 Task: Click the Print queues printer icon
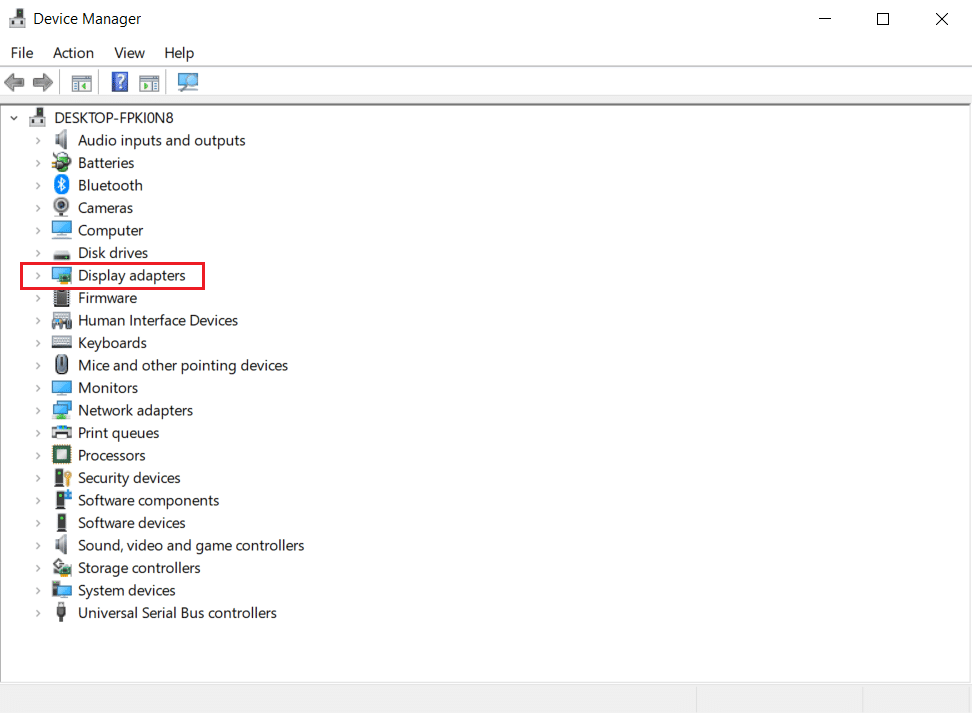point(61,432)
